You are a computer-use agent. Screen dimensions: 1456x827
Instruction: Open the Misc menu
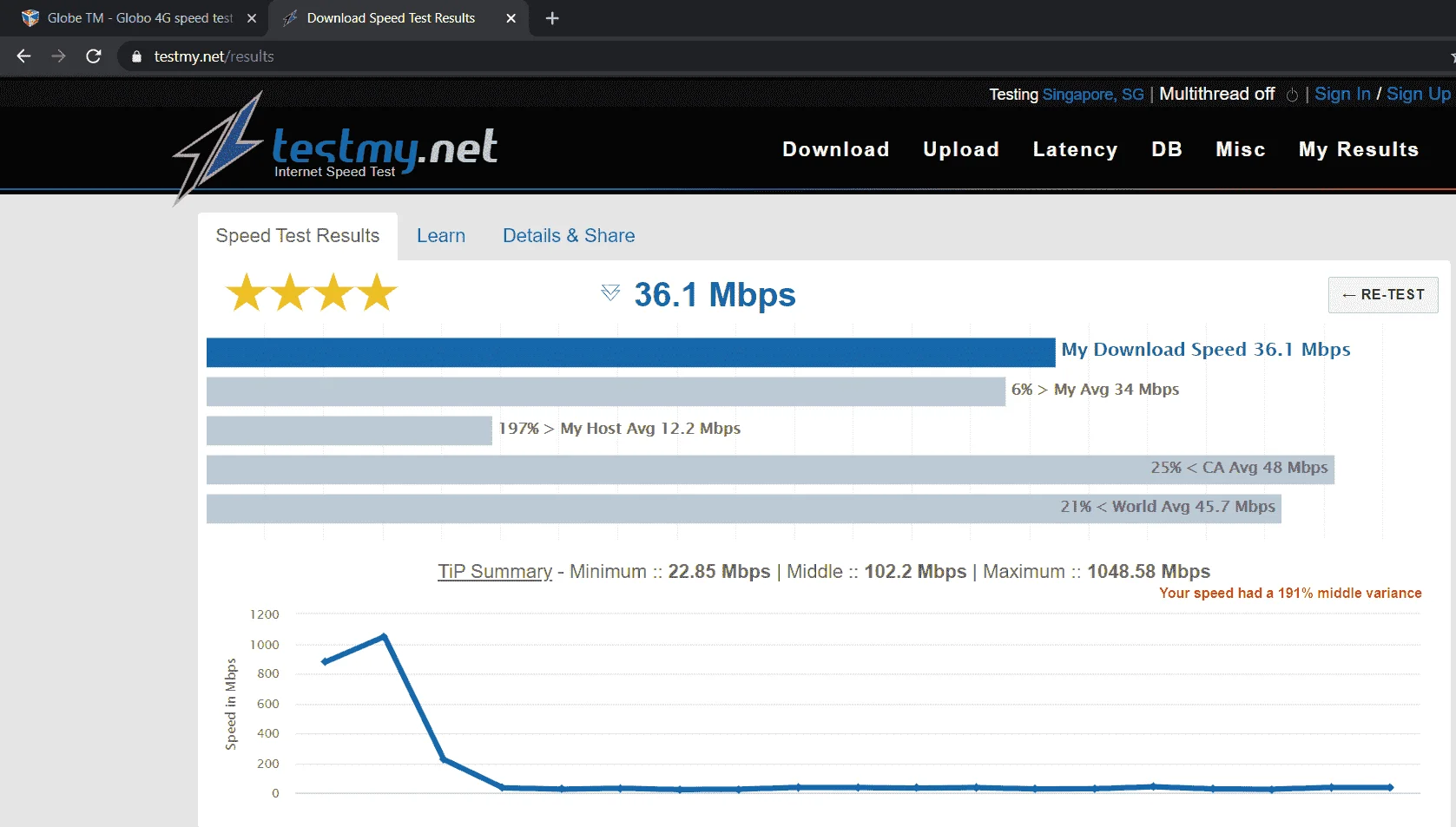1241,149
